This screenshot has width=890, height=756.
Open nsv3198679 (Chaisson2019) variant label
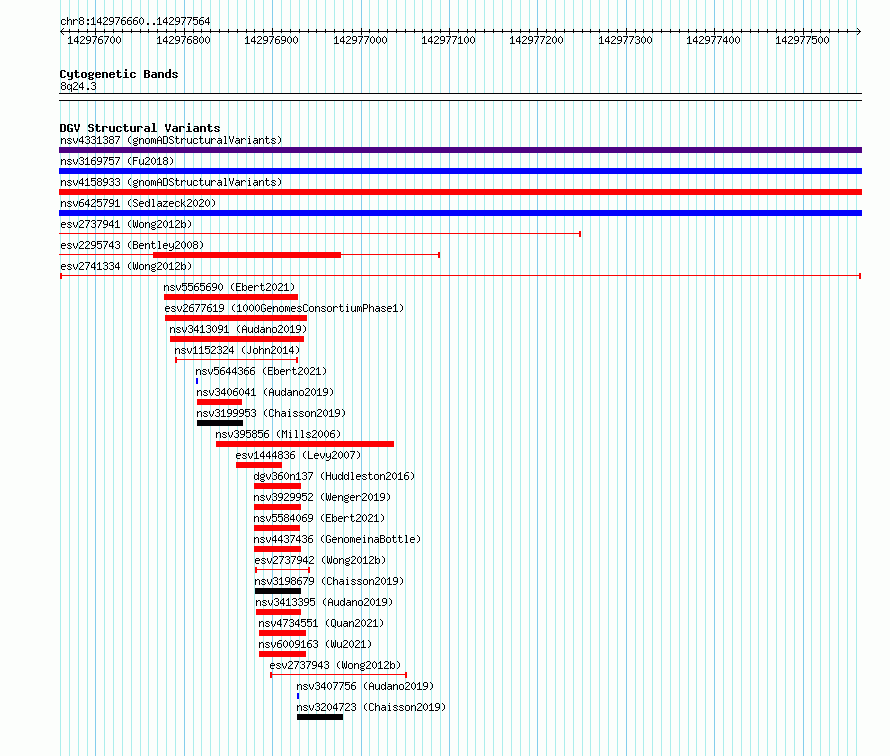tap(329, 581)
